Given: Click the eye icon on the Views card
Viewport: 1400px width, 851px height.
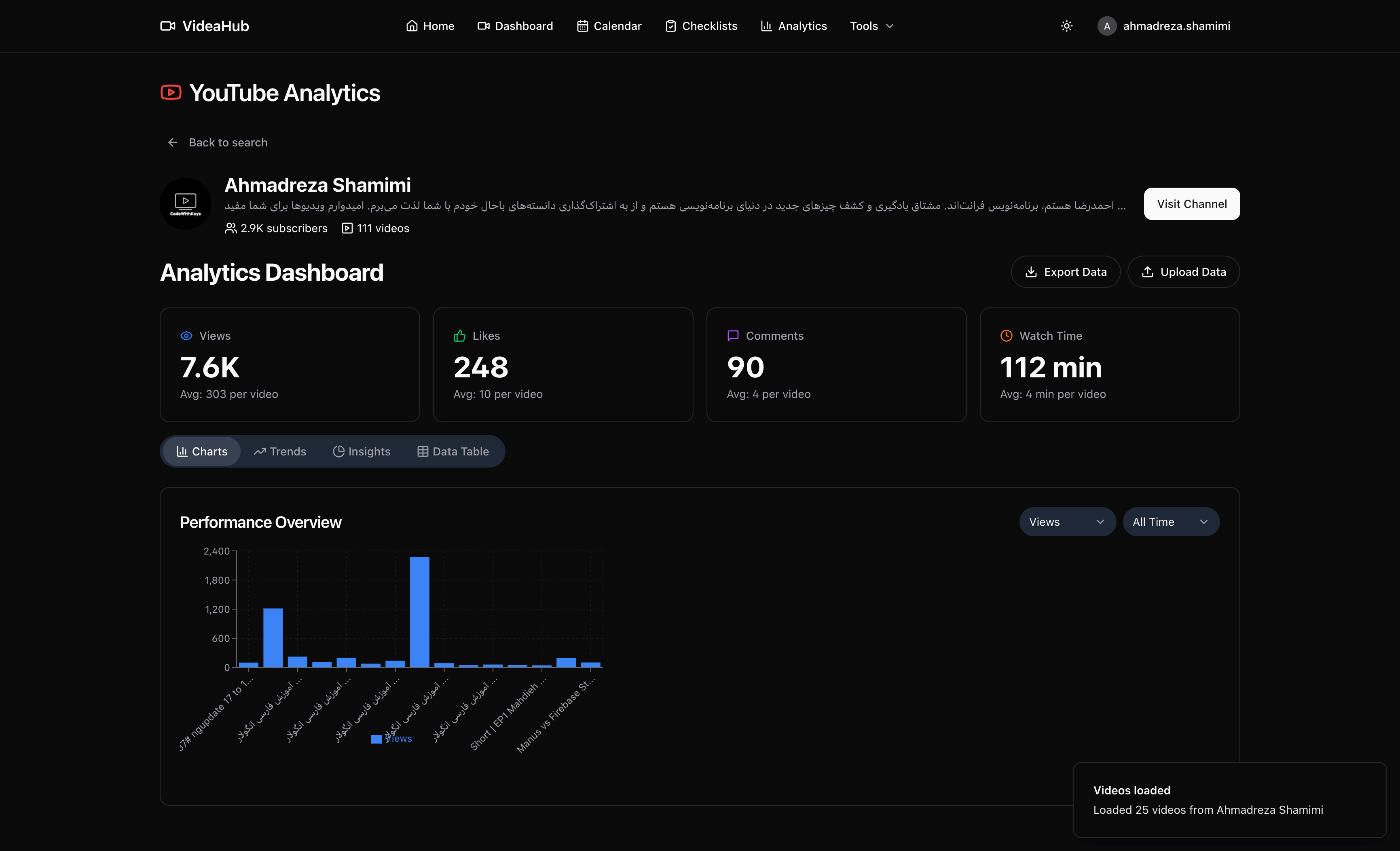Looking at the screenshot, I should [x=186, y=336].
